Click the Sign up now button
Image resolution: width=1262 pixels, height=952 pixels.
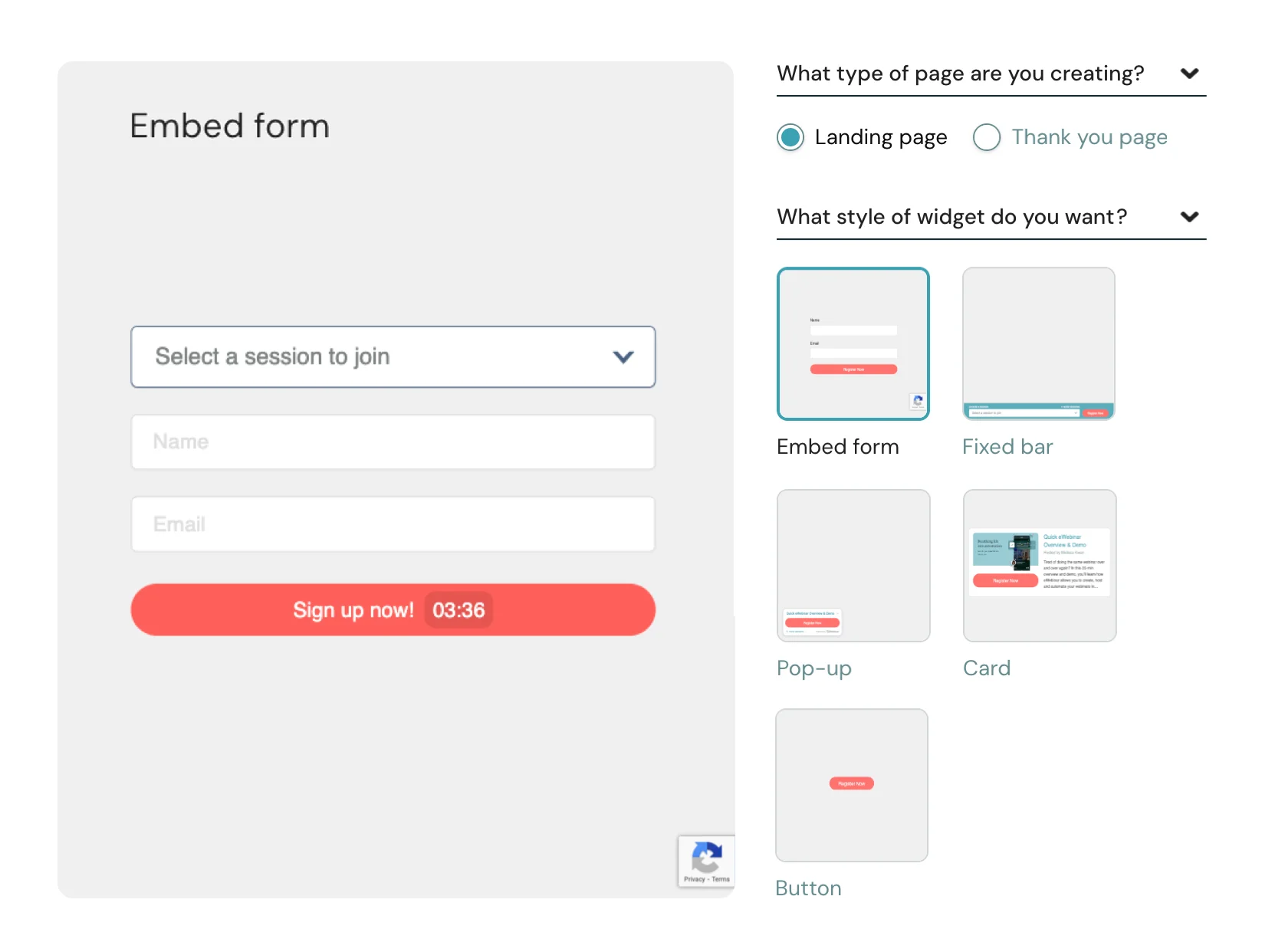point(353,609)
